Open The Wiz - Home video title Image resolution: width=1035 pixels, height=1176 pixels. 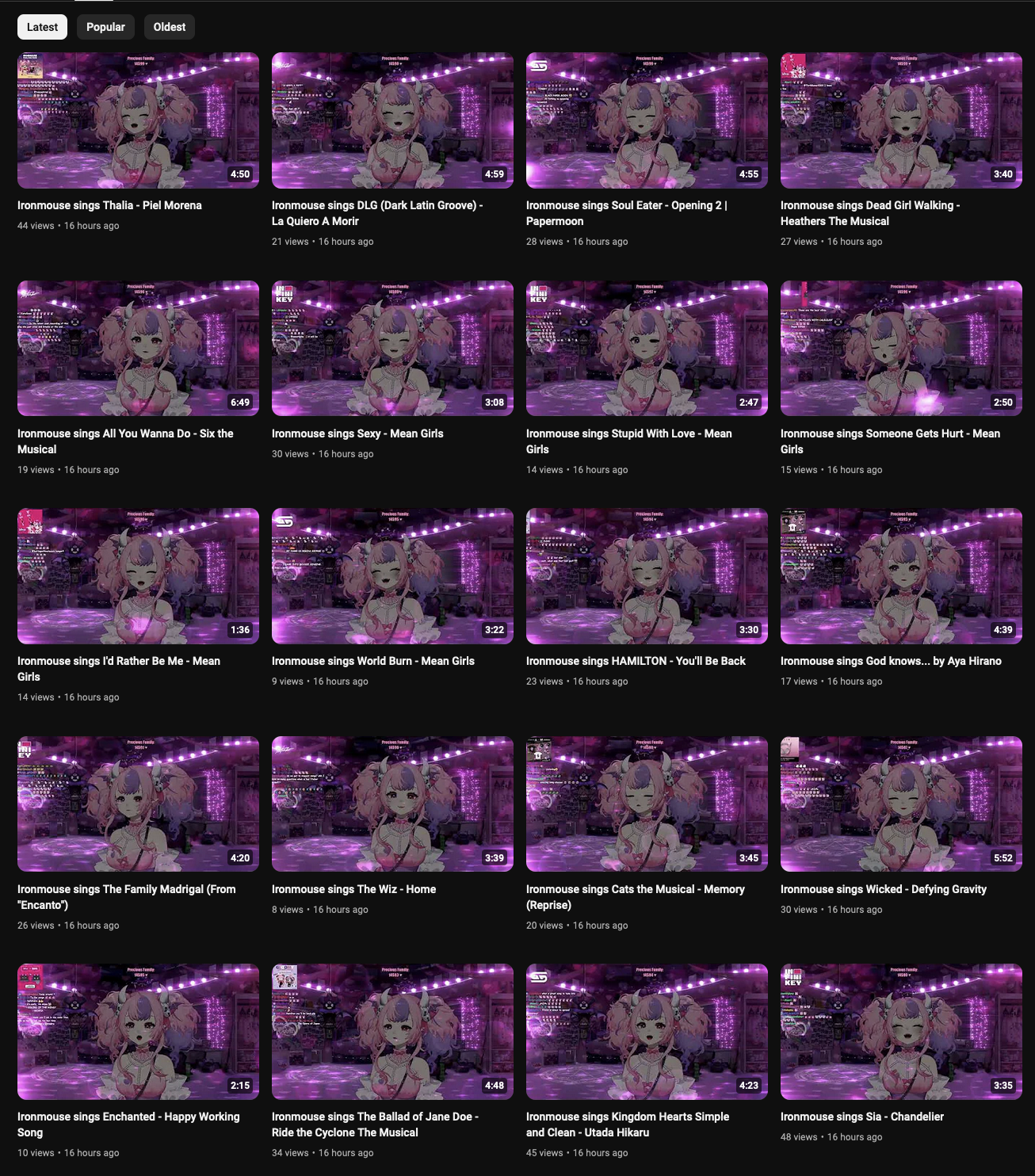click(x=353, y=889)
